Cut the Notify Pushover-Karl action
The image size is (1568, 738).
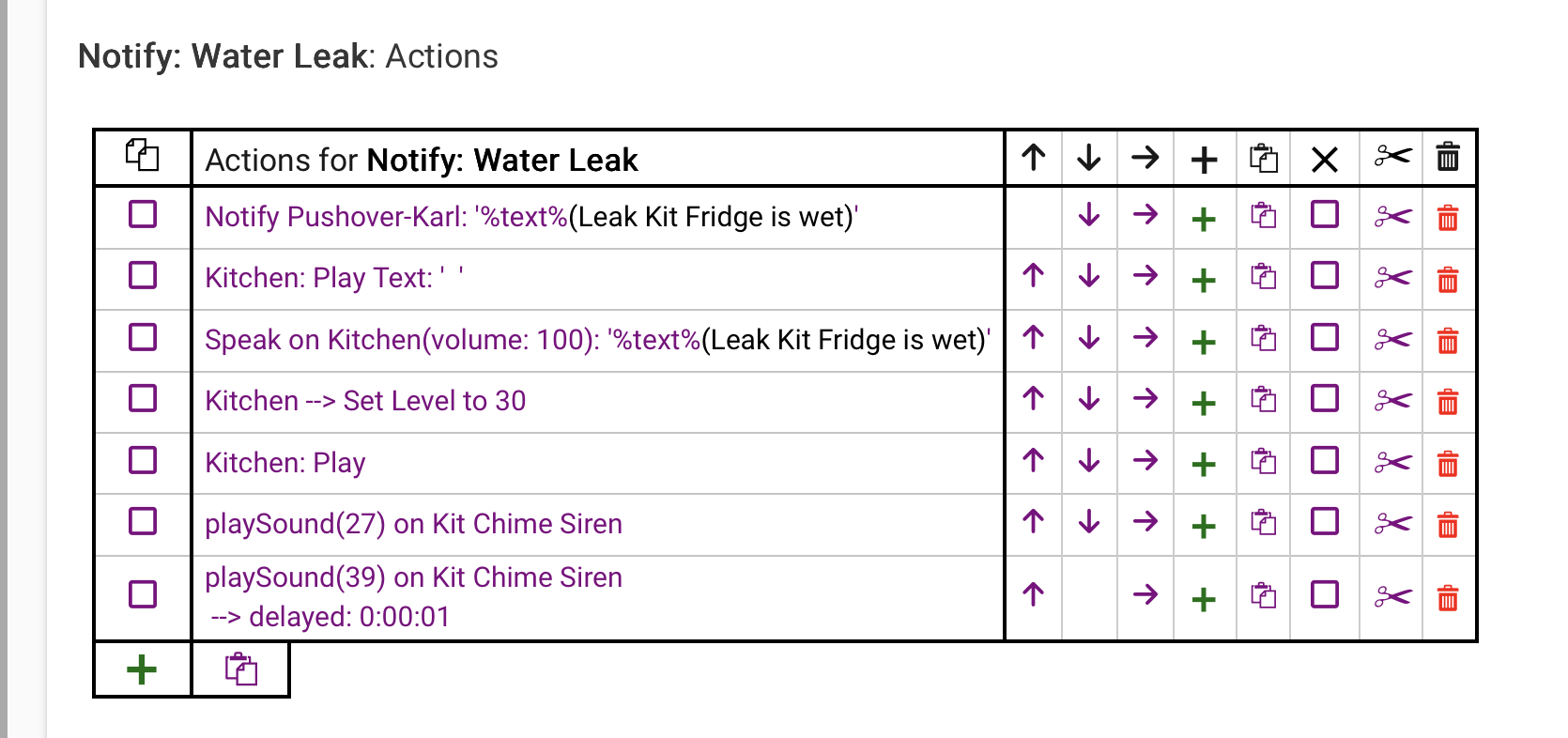1393,218
